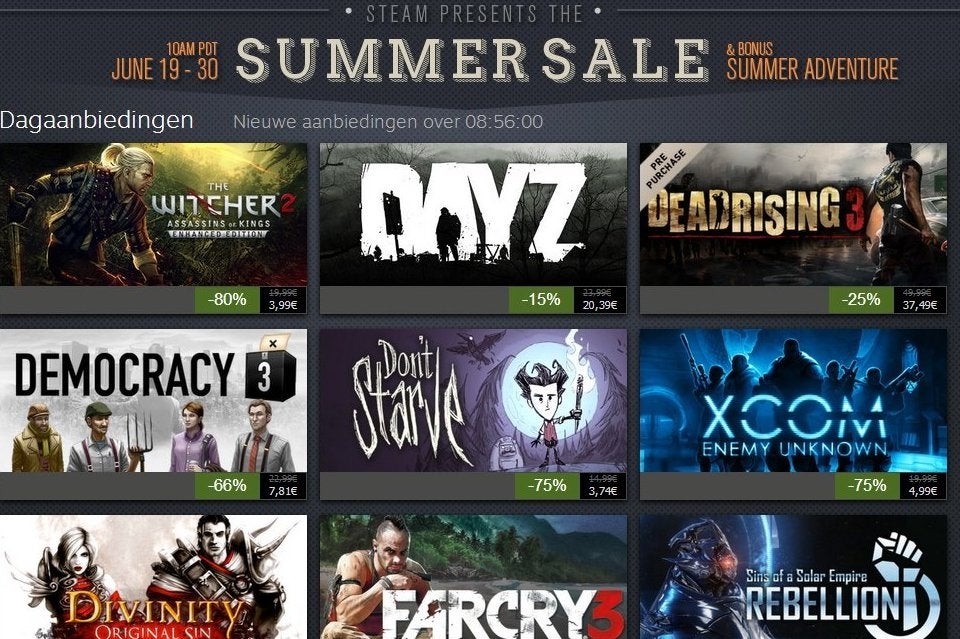This screenshot has width=960, height=639.
Task: Open the Far Cry 3 banner
Action: (473, 577)
